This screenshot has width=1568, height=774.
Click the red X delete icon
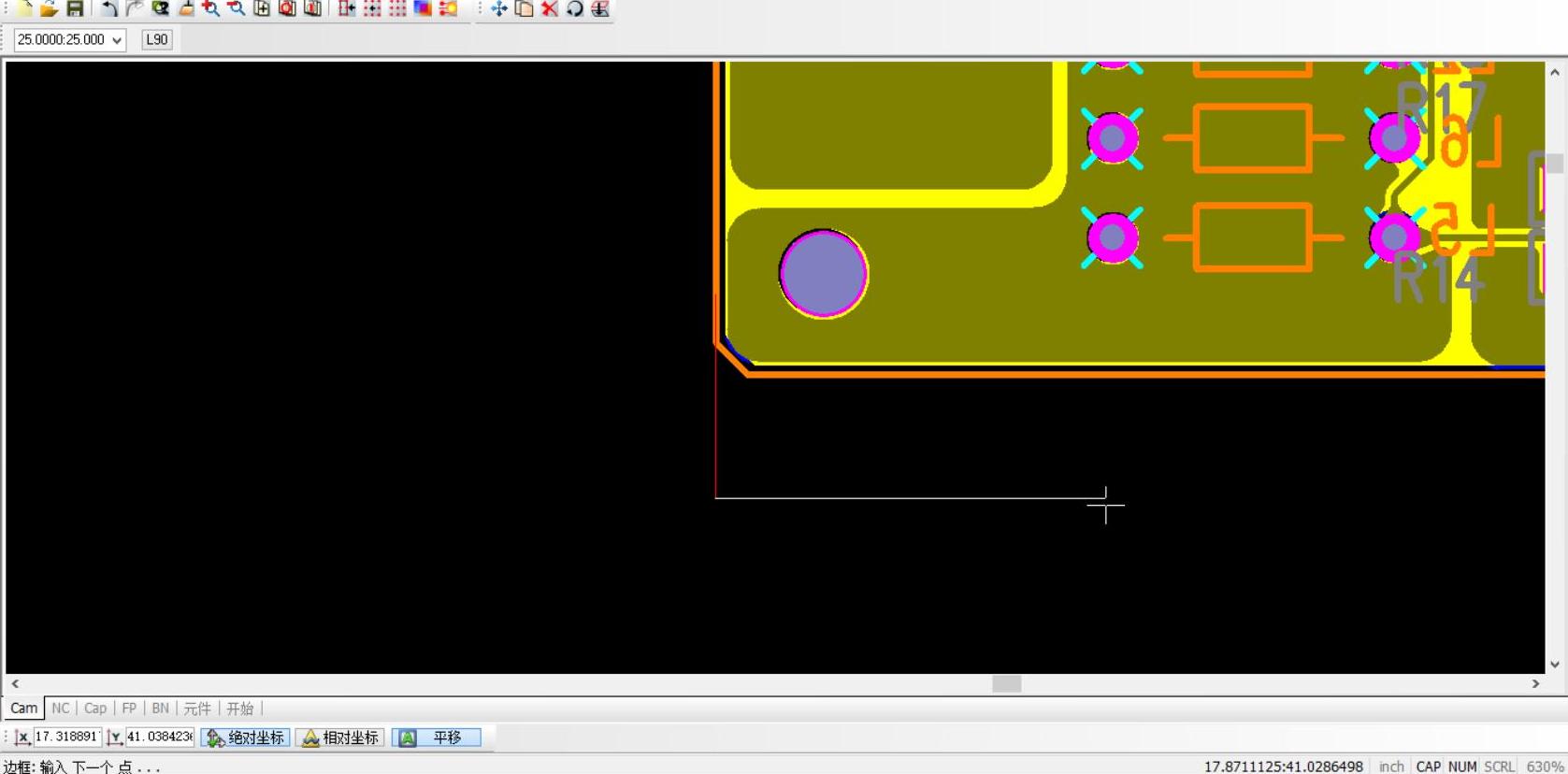pos(550,8)
